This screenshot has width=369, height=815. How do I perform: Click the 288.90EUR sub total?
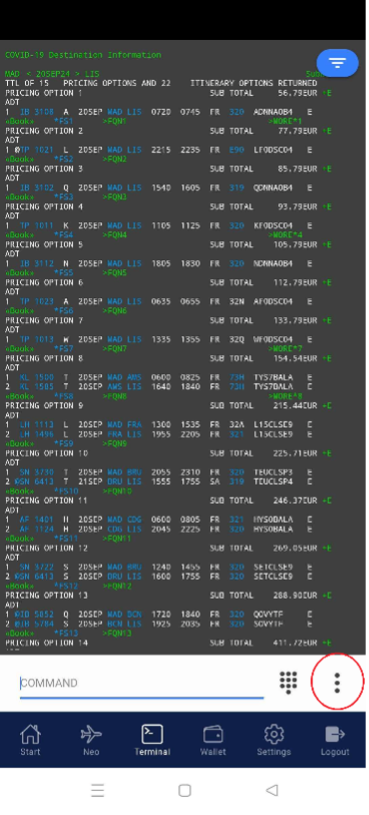point(295,596)
